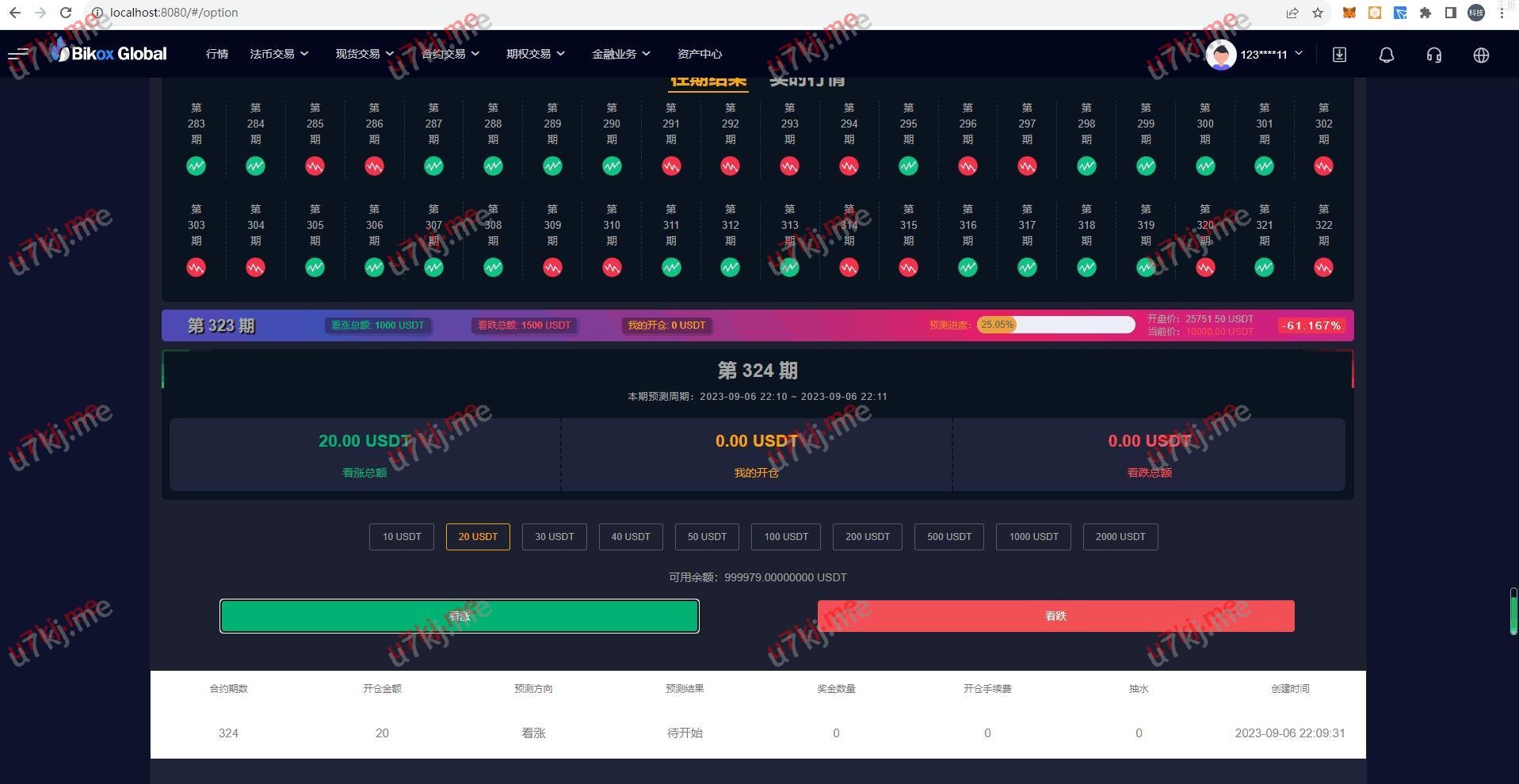Click the green 看涨 button

point(460,616)
